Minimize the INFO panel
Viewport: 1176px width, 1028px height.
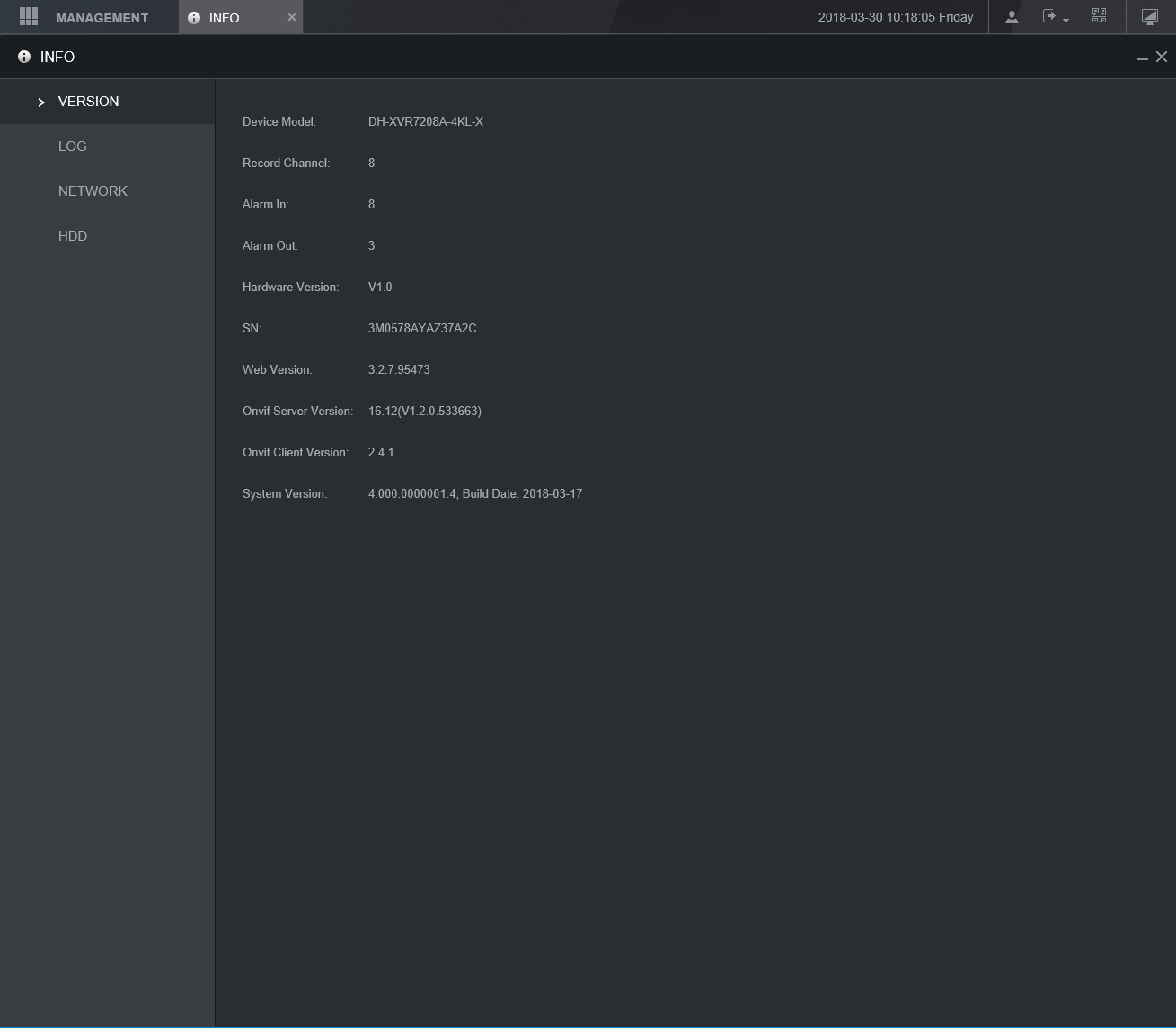(x=1143, y=58)
